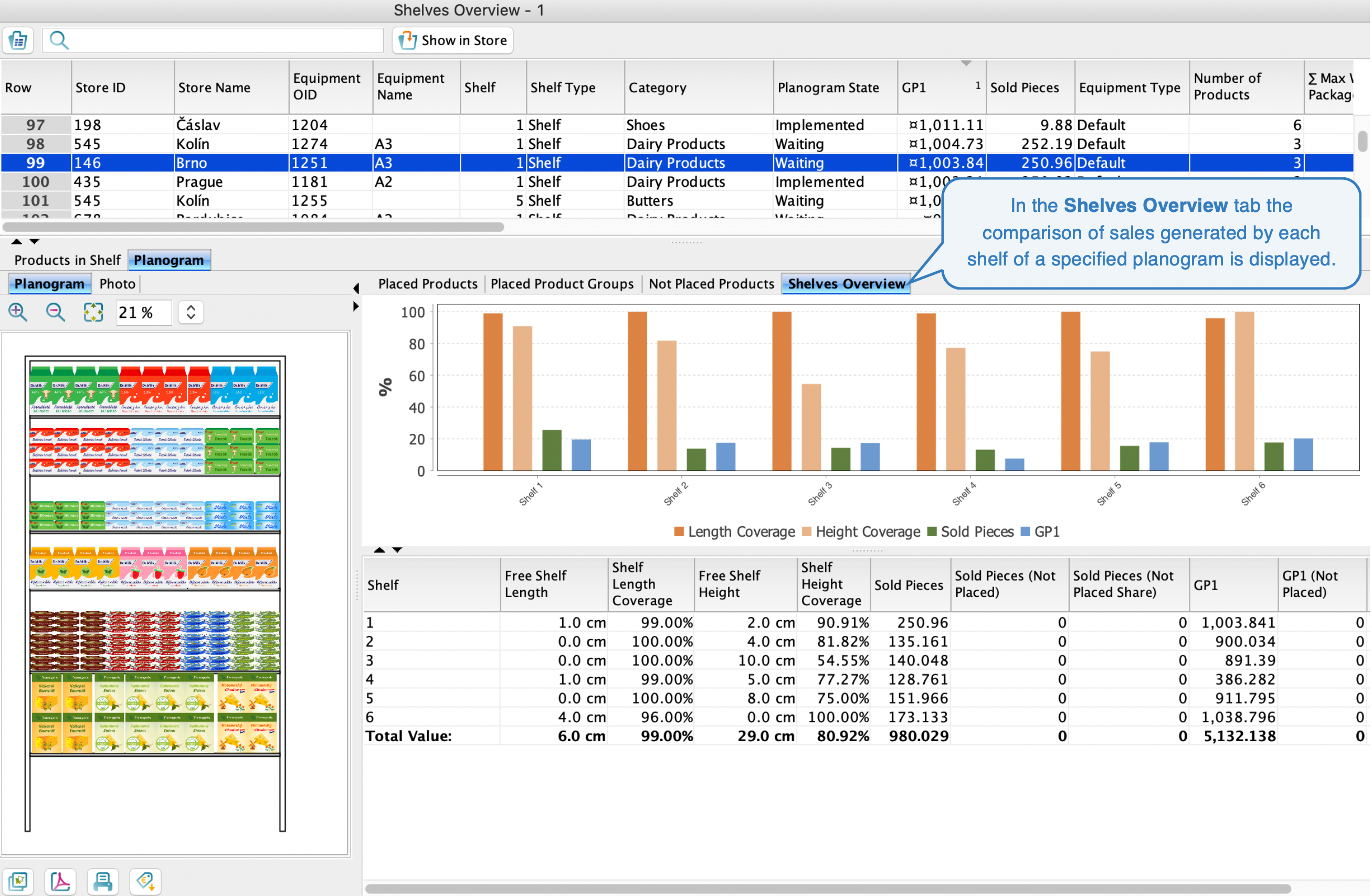Select the Products in Shelf tab
This screenshot has height=896, width=1372.
(x=67, y=260)
